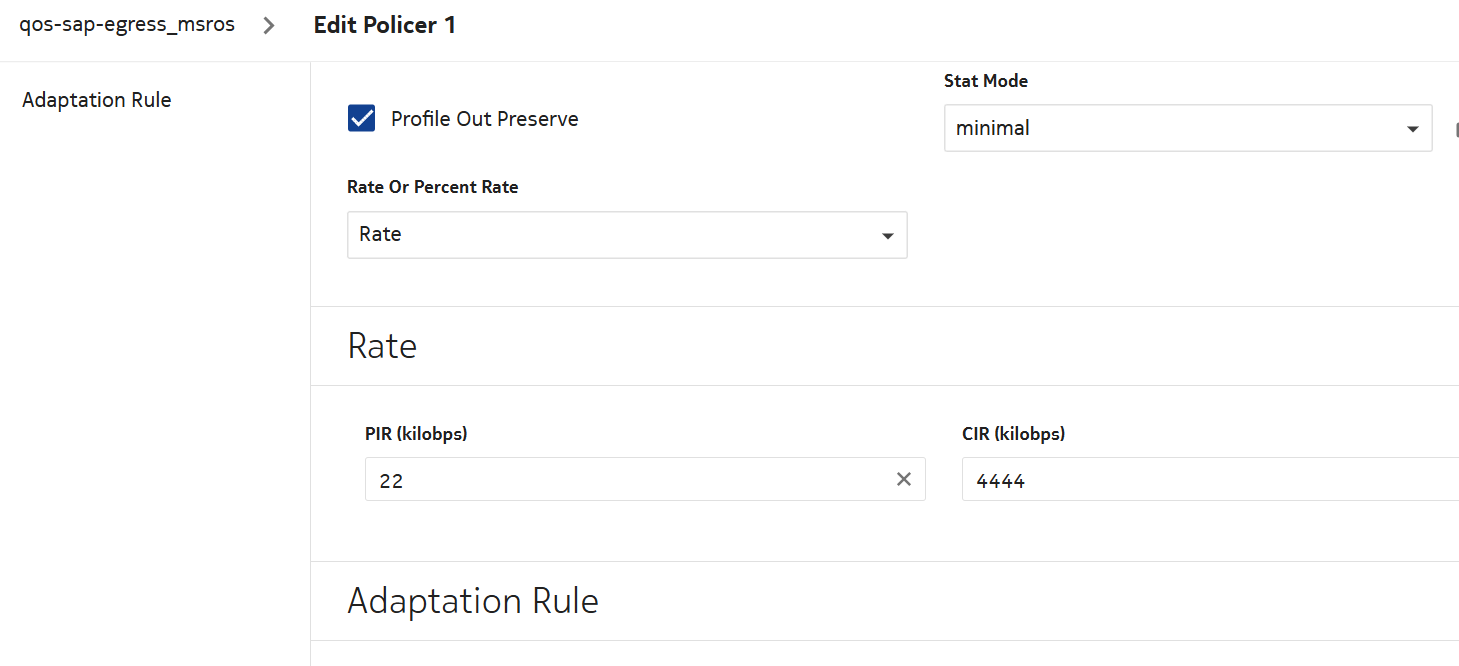
Task: Open the Stat Mode dropdown showing minimal
Action: (1170, 129)
